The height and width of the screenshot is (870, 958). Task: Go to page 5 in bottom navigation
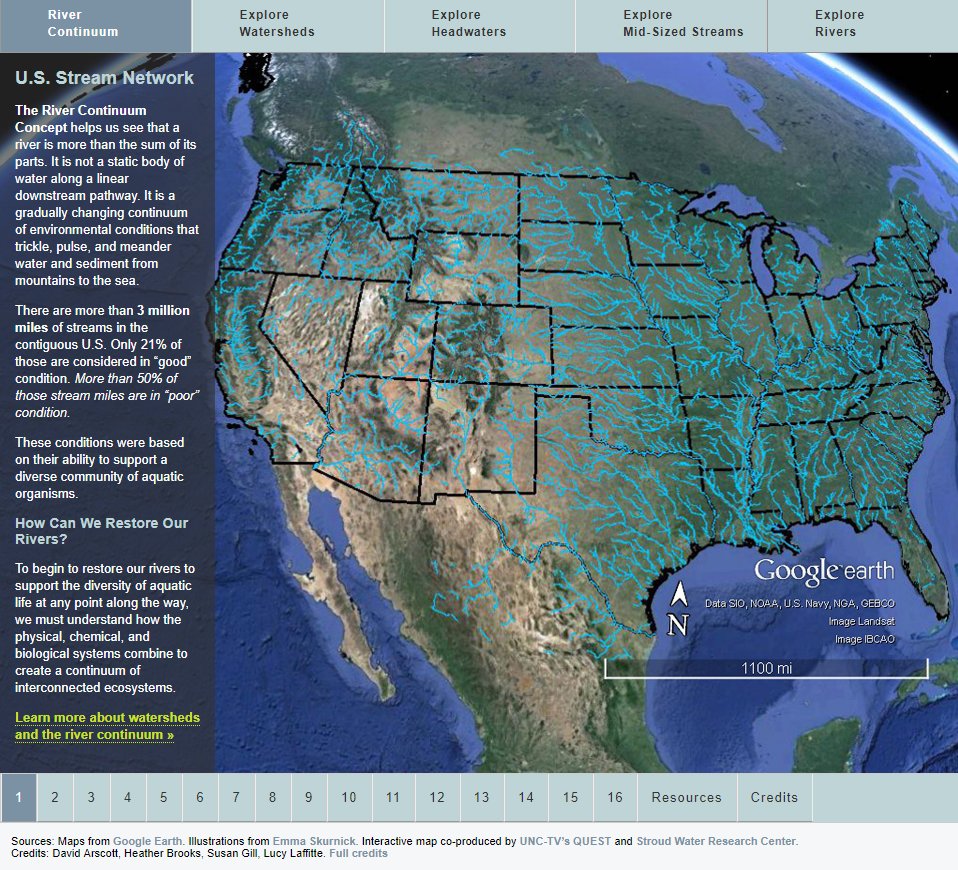click(164, 797)
